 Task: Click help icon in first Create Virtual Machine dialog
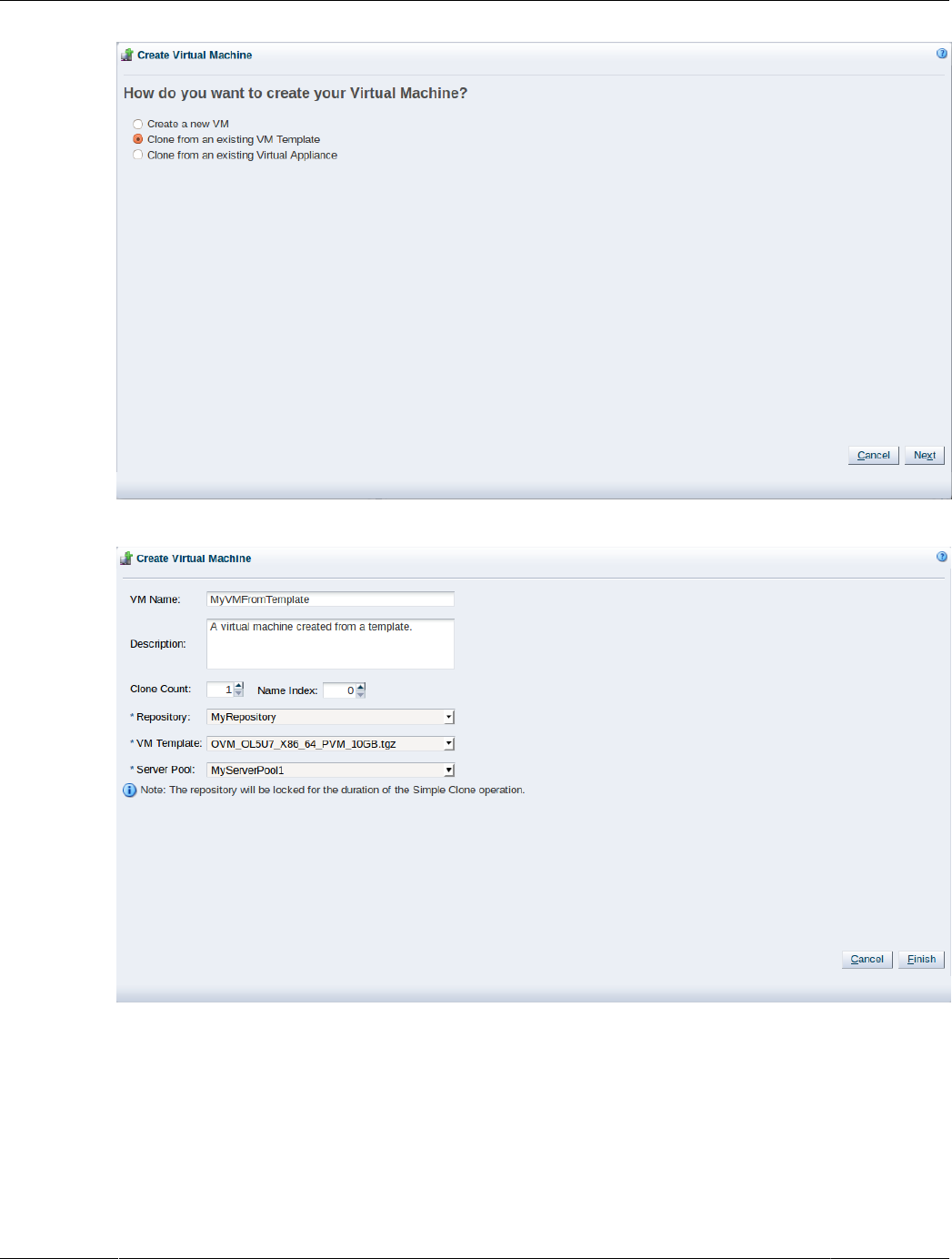941,54
